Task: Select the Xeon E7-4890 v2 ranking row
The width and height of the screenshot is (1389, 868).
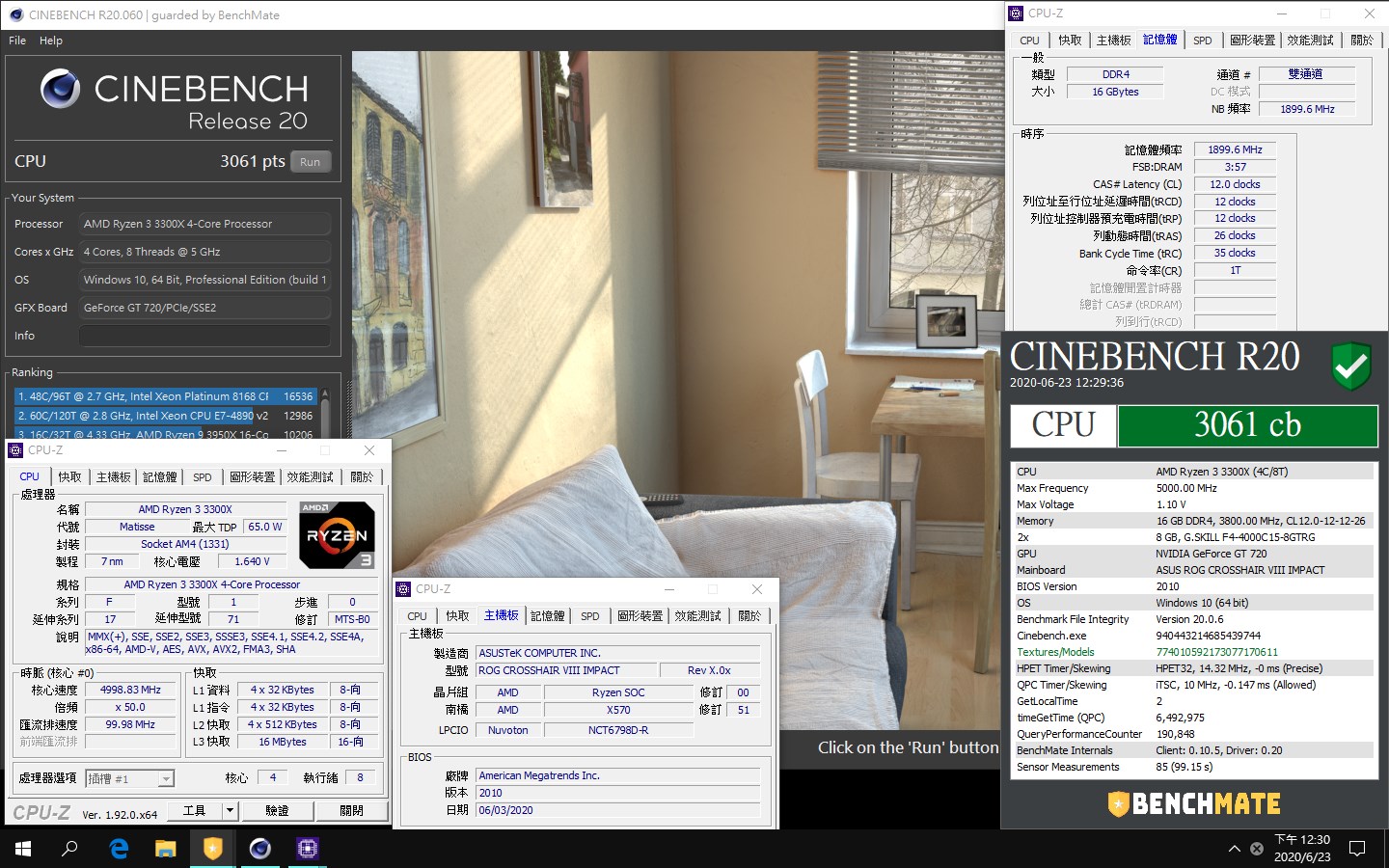Action: [x=164, y=416]
